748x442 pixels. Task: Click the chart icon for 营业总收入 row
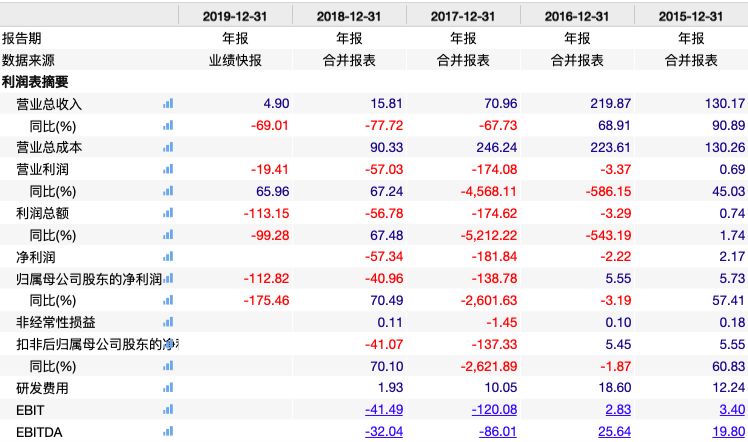tap(168, 103)
